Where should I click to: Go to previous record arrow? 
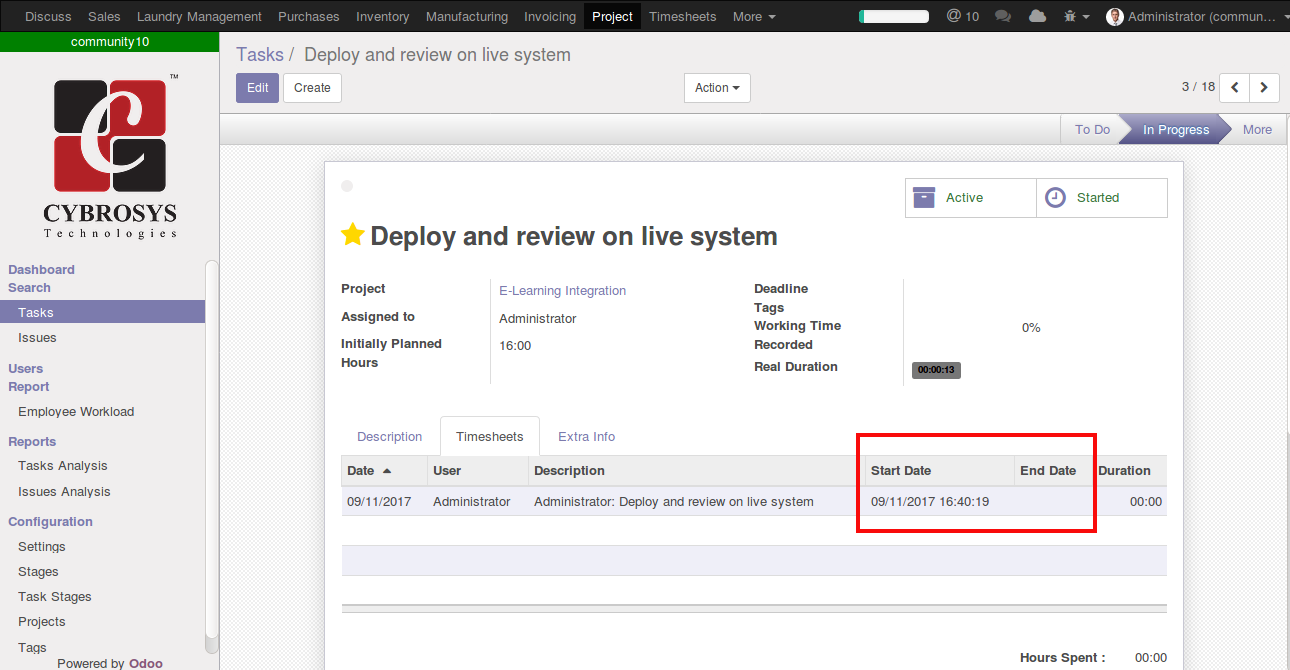(1235, 88)
